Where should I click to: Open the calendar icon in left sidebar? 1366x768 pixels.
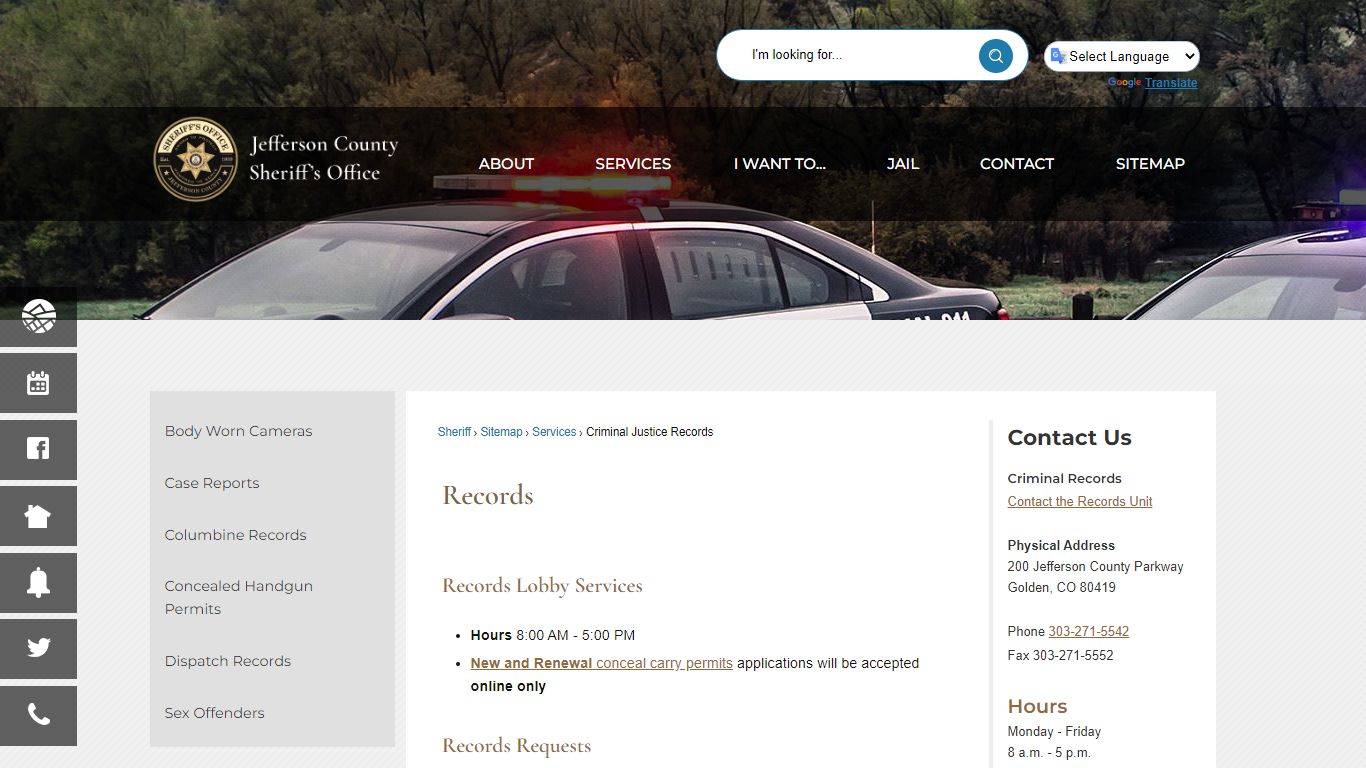click(38, 383)
